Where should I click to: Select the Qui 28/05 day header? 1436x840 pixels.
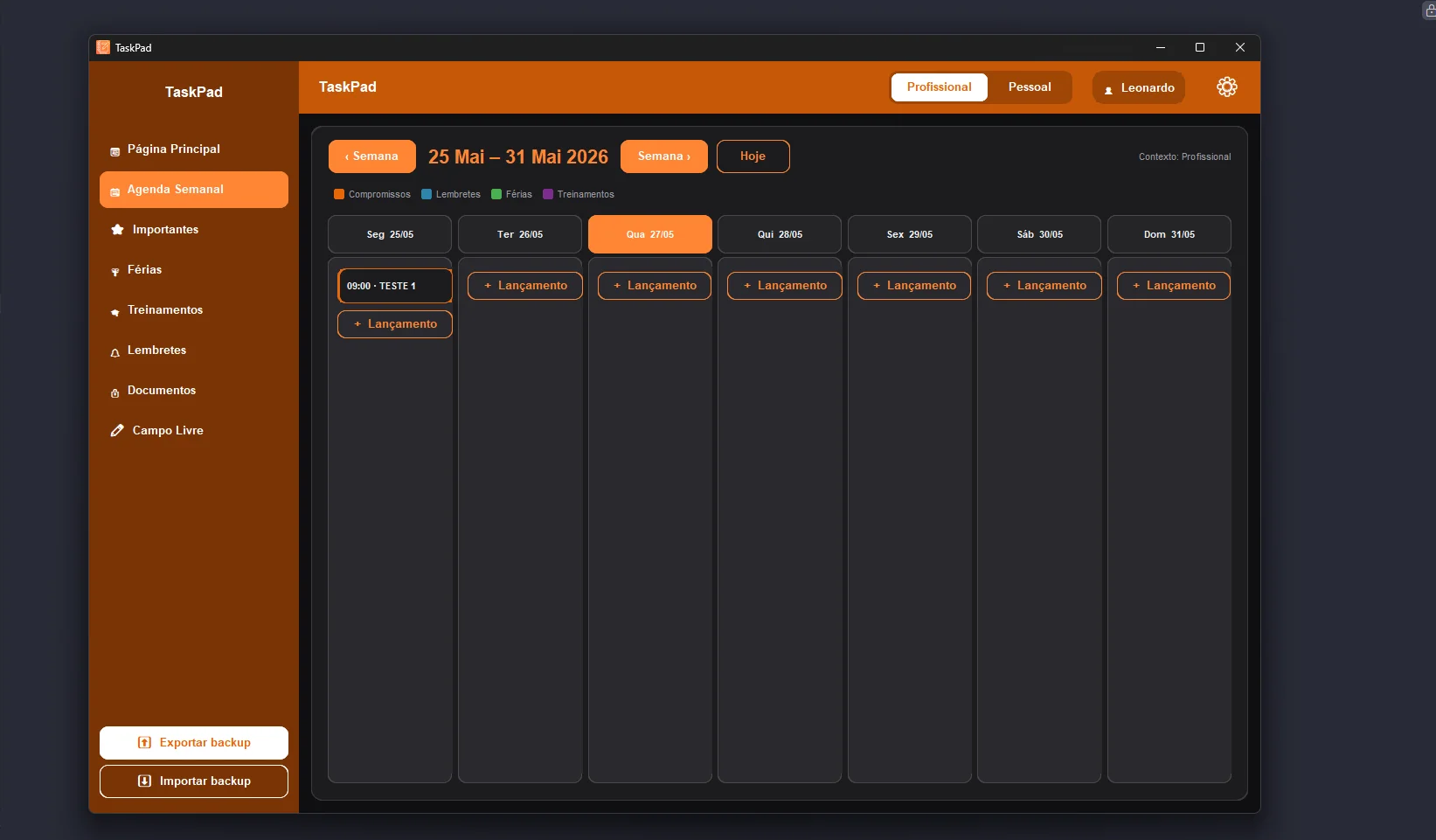(780, 234)
